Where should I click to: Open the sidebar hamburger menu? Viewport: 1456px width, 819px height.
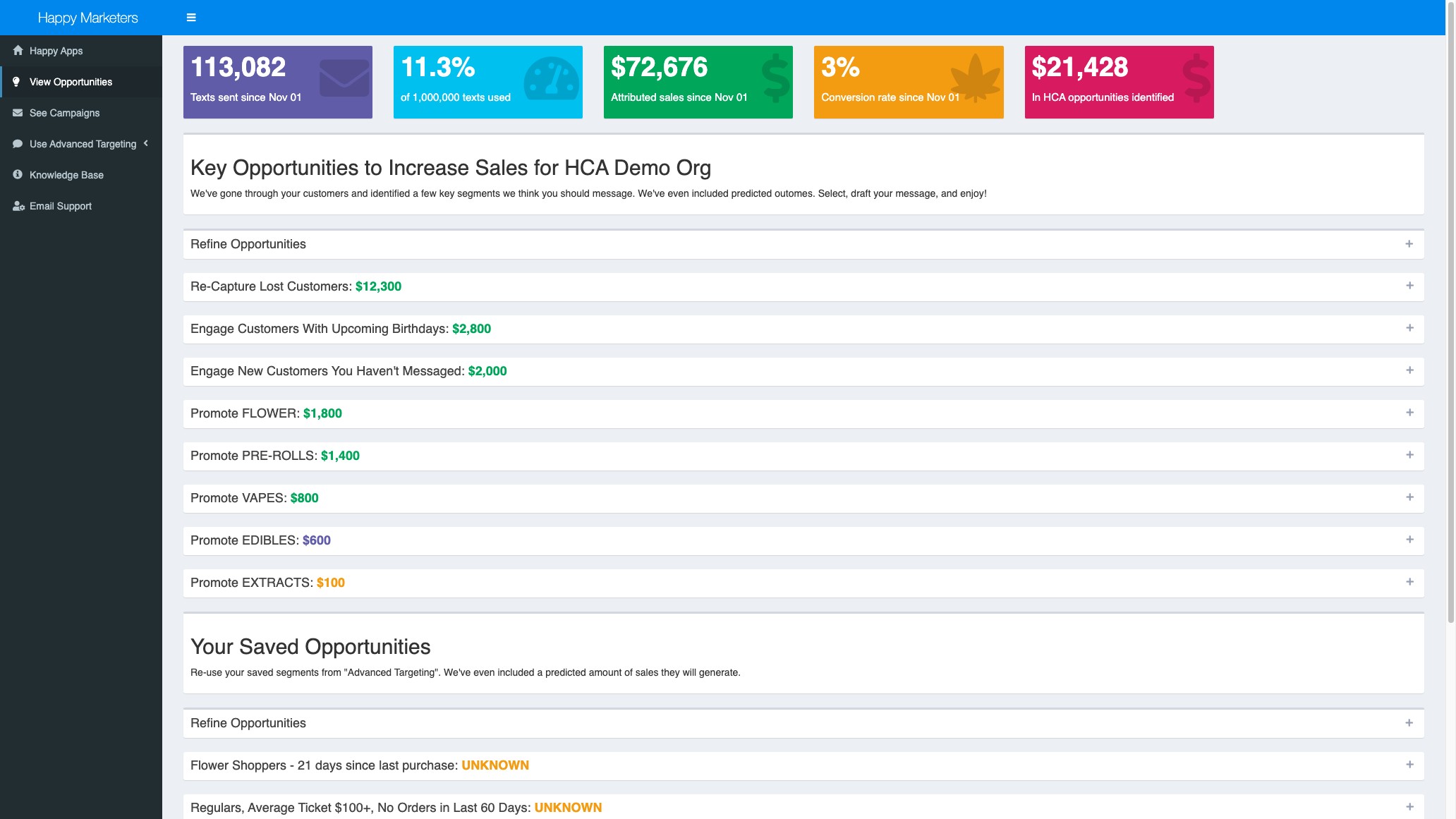tap(190, 16)
